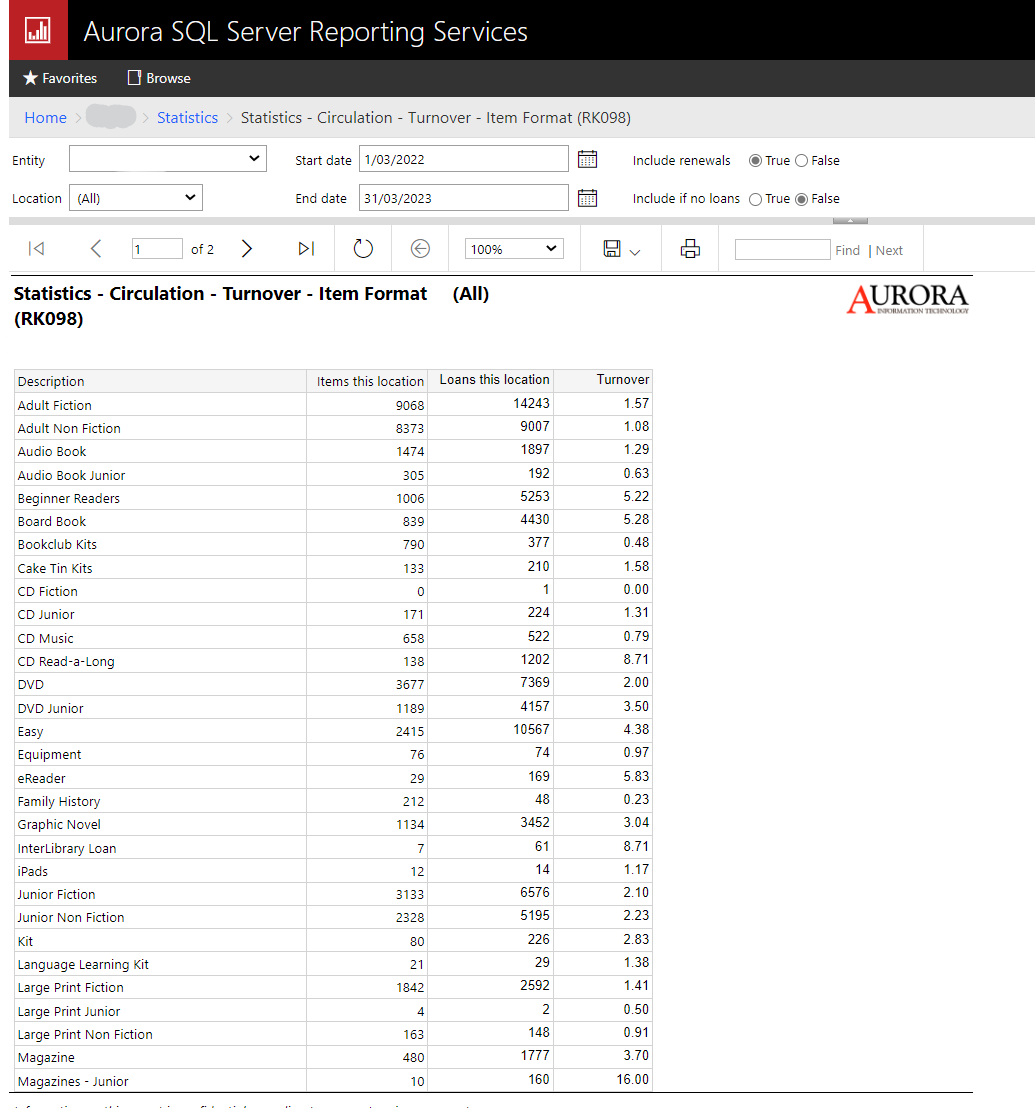
Task: Click the Family History row label
Action: tap(59, 802)
